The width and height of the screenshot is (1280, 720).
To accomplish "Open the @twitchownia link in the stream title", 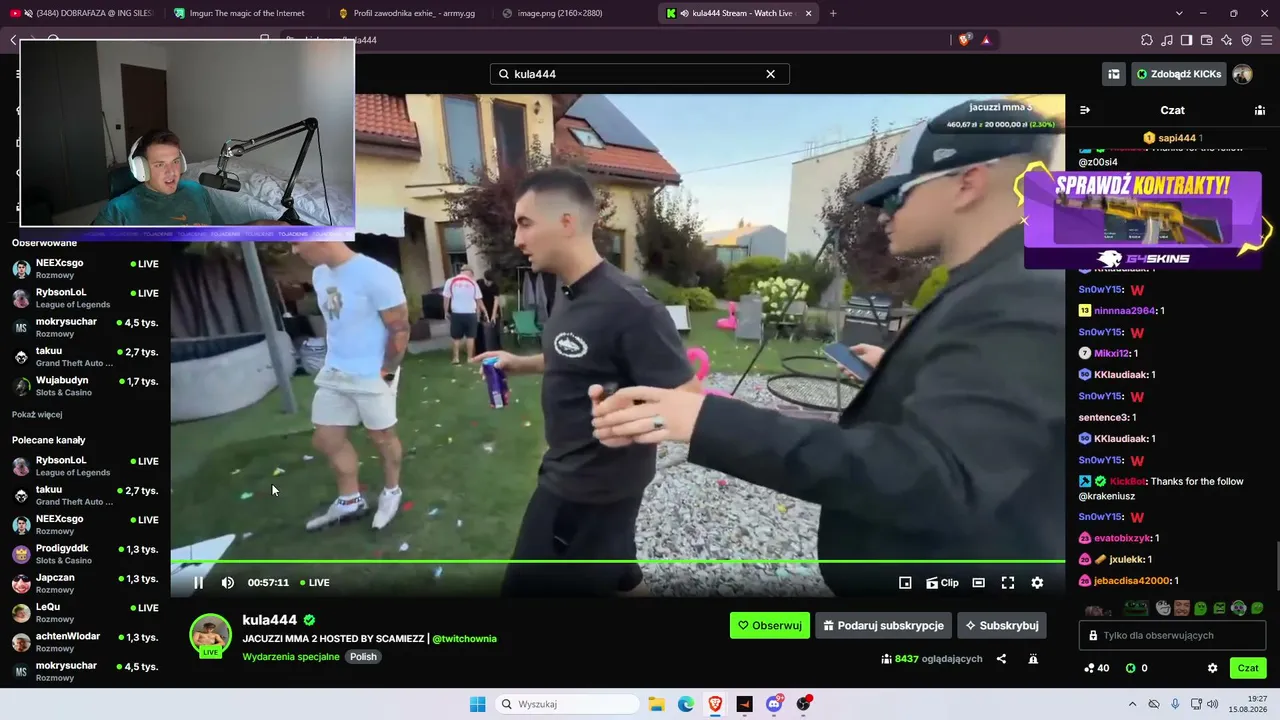I will 465,639.
